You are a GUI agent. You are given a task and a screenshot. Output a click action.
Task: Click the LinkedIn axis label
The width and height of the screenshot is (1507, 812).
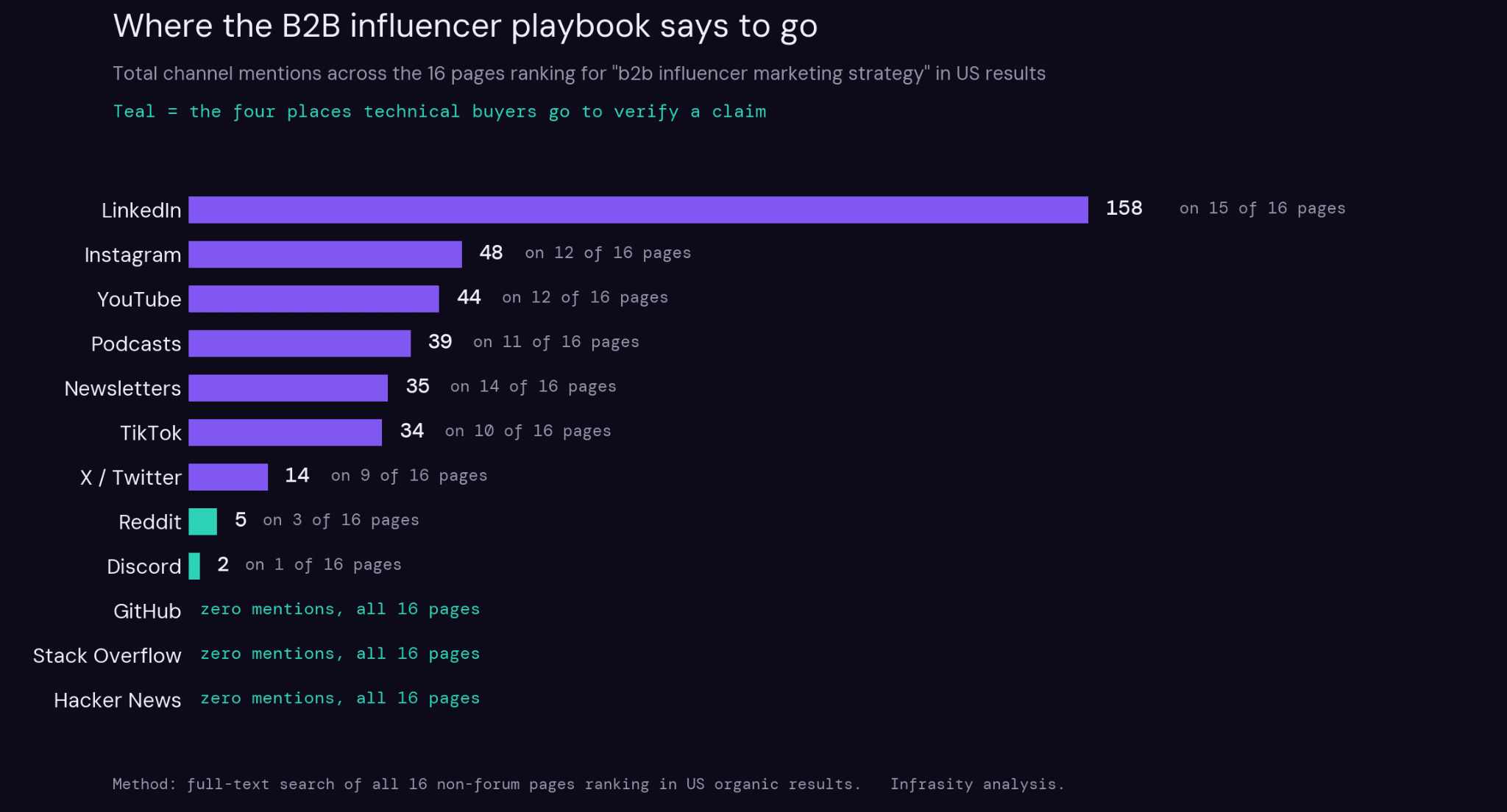point(141,210)
